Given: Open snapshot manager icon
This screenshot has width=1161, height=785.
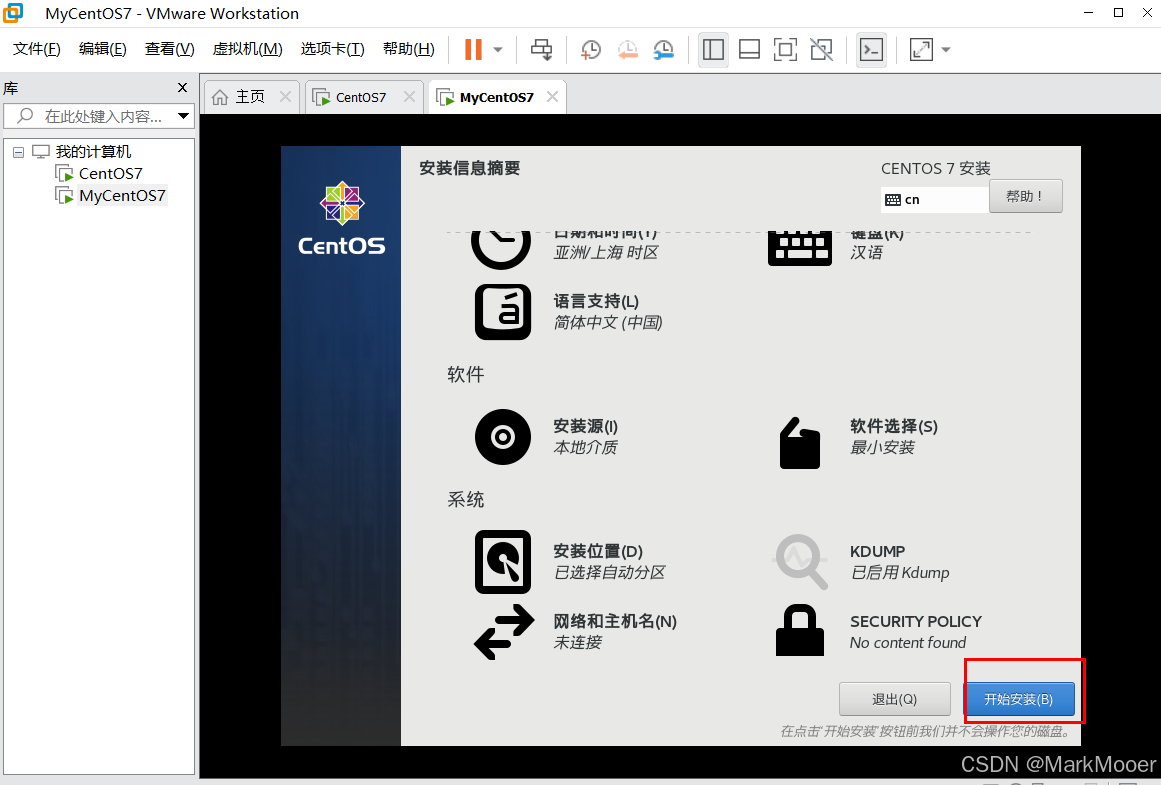Looking at the screenshot, I should coord(663,50).
